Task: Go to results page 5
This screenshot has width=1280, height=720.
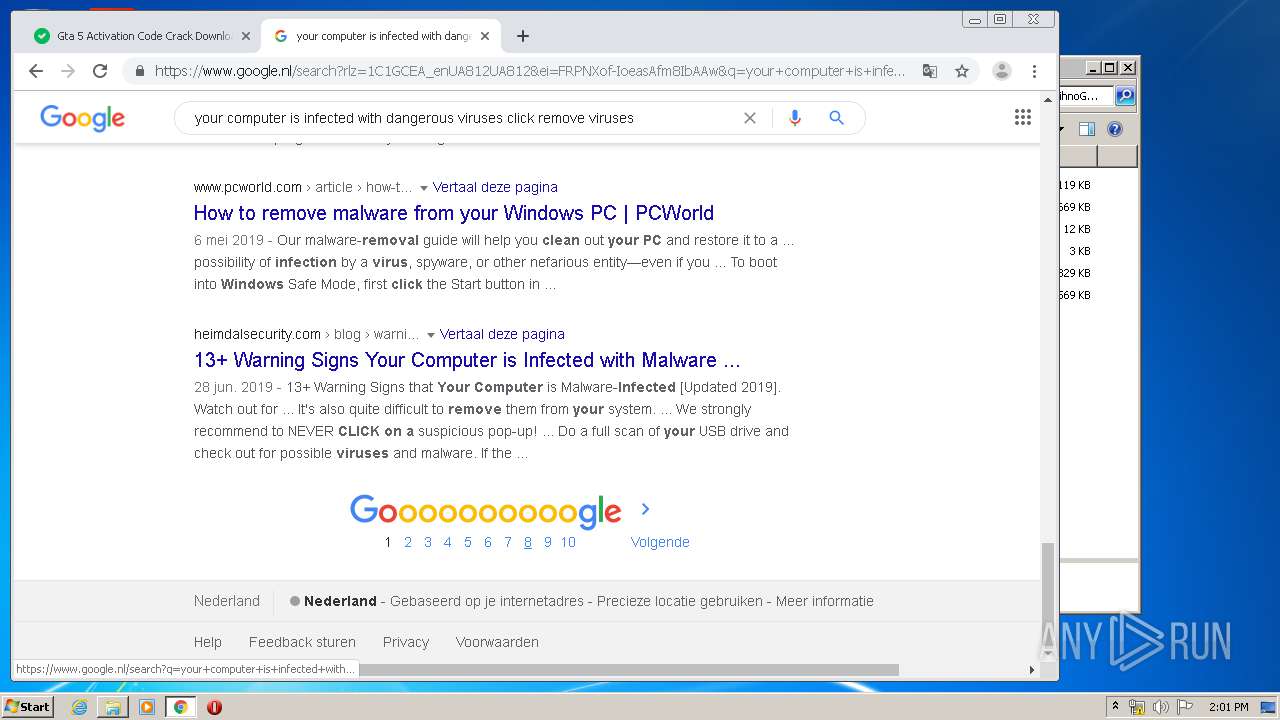Action: pos(468,542)
